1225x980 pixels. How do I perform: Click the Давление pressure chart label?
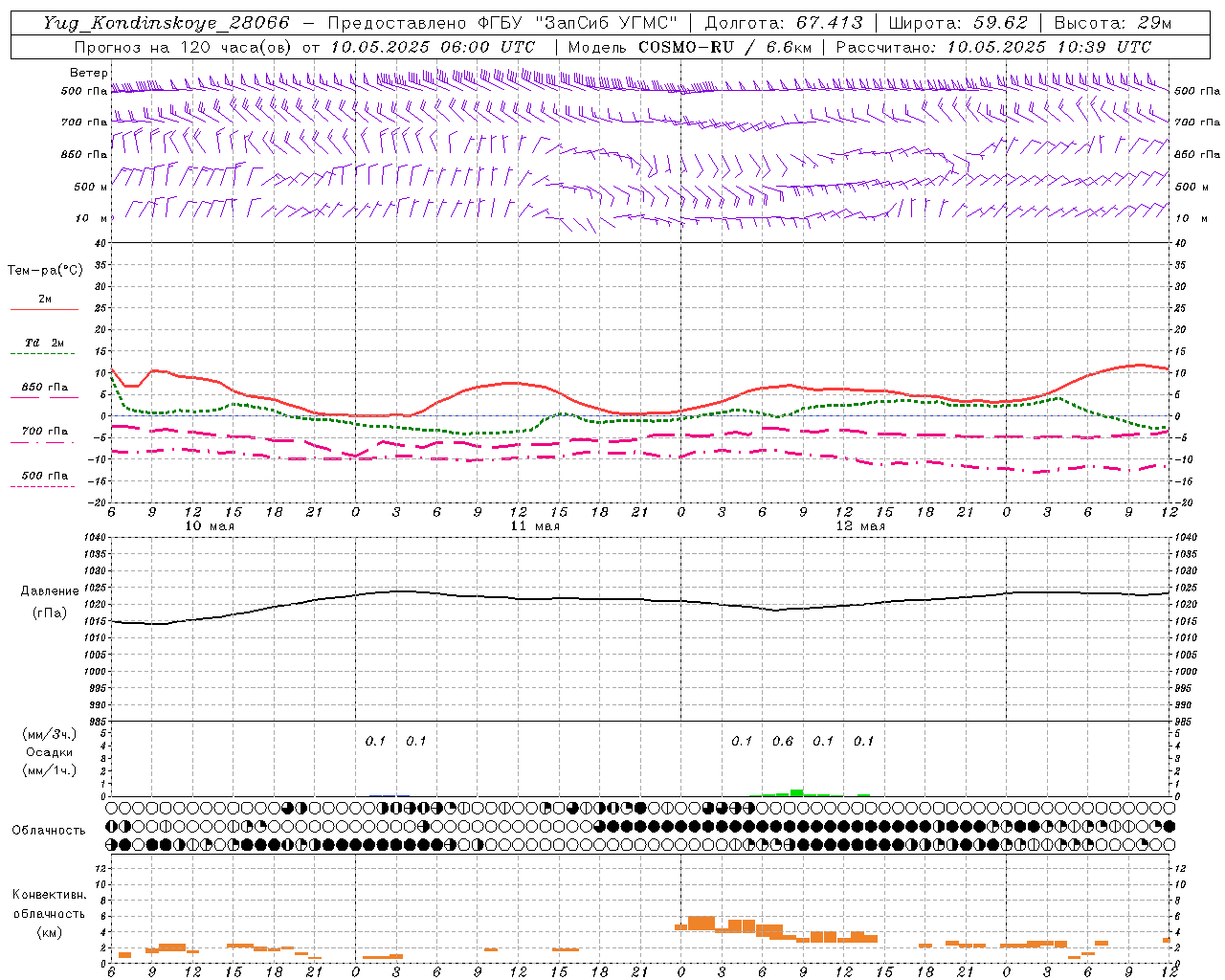[x=49, y=591]
